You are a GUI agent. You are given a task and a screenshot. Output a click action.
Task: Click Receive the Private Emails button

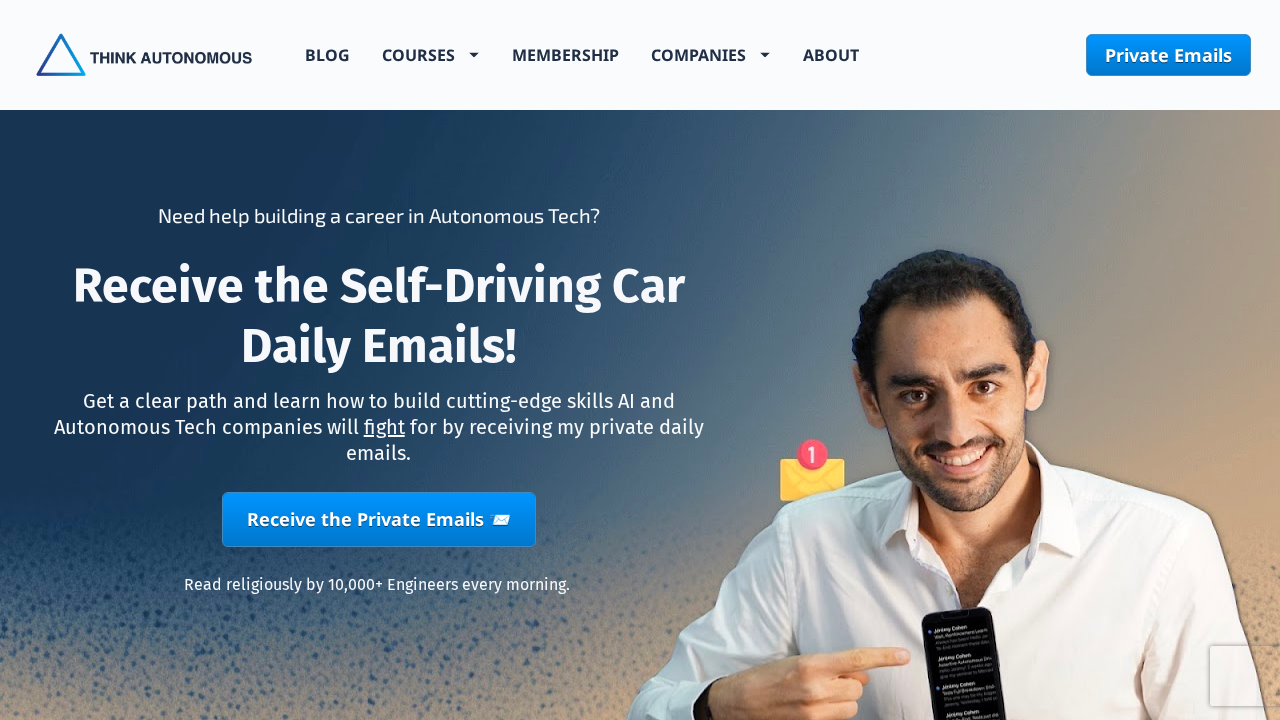pyautogui.click(x=379, y=519)
